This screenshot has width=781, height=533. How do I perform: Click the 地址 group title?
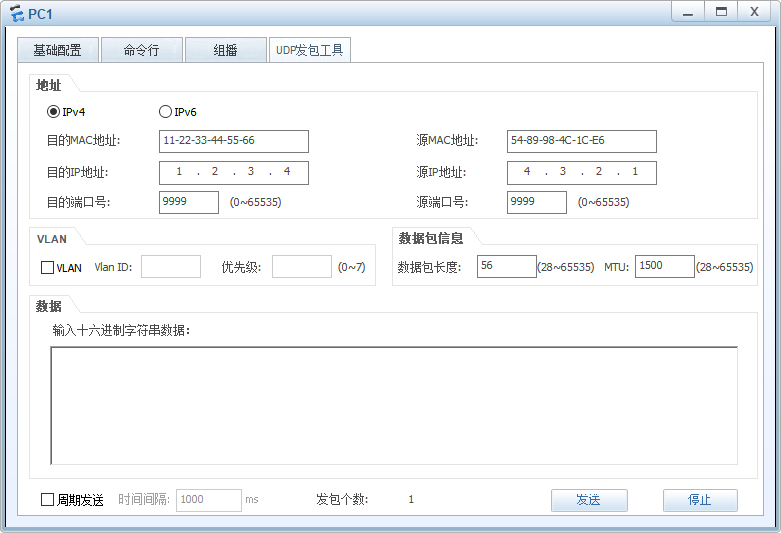pos(48,85)
